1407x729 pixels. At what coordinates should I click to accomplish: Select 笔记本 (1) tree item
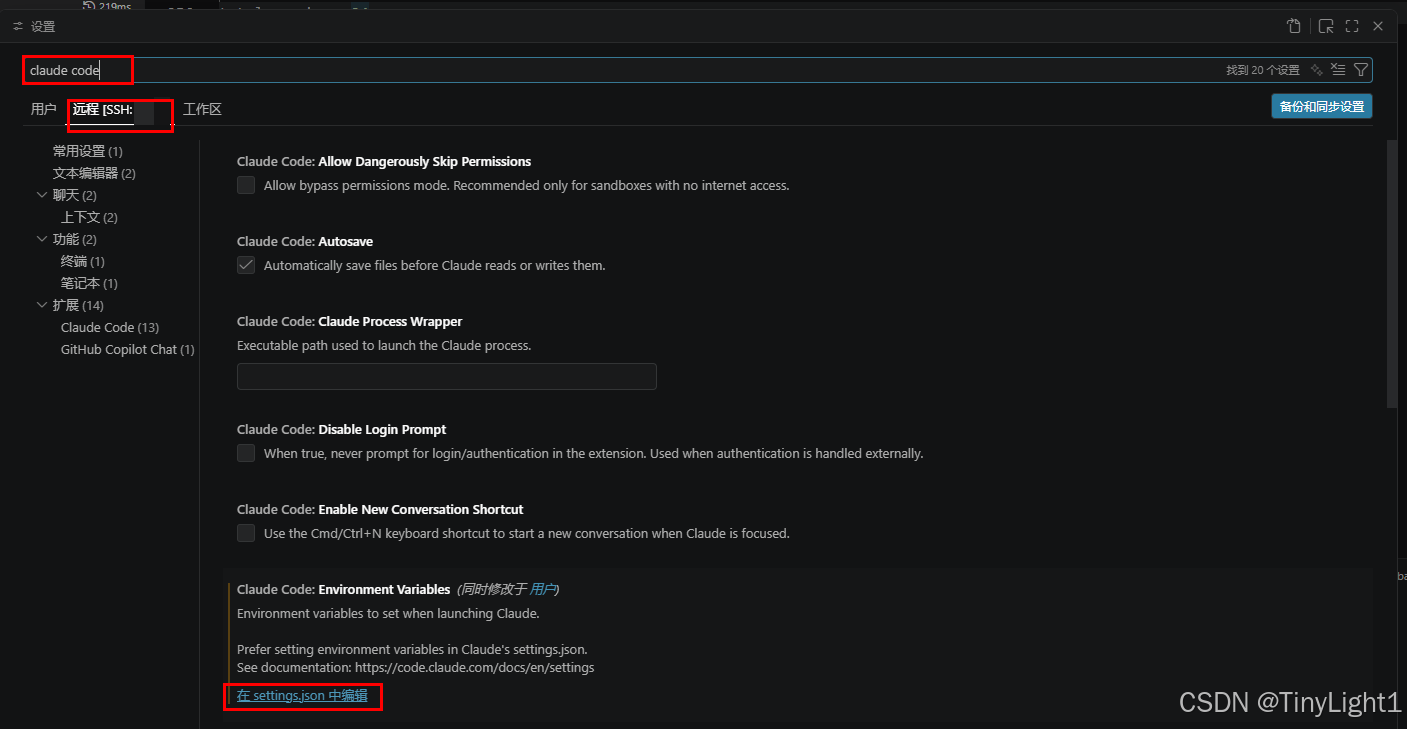coord(89,283)
